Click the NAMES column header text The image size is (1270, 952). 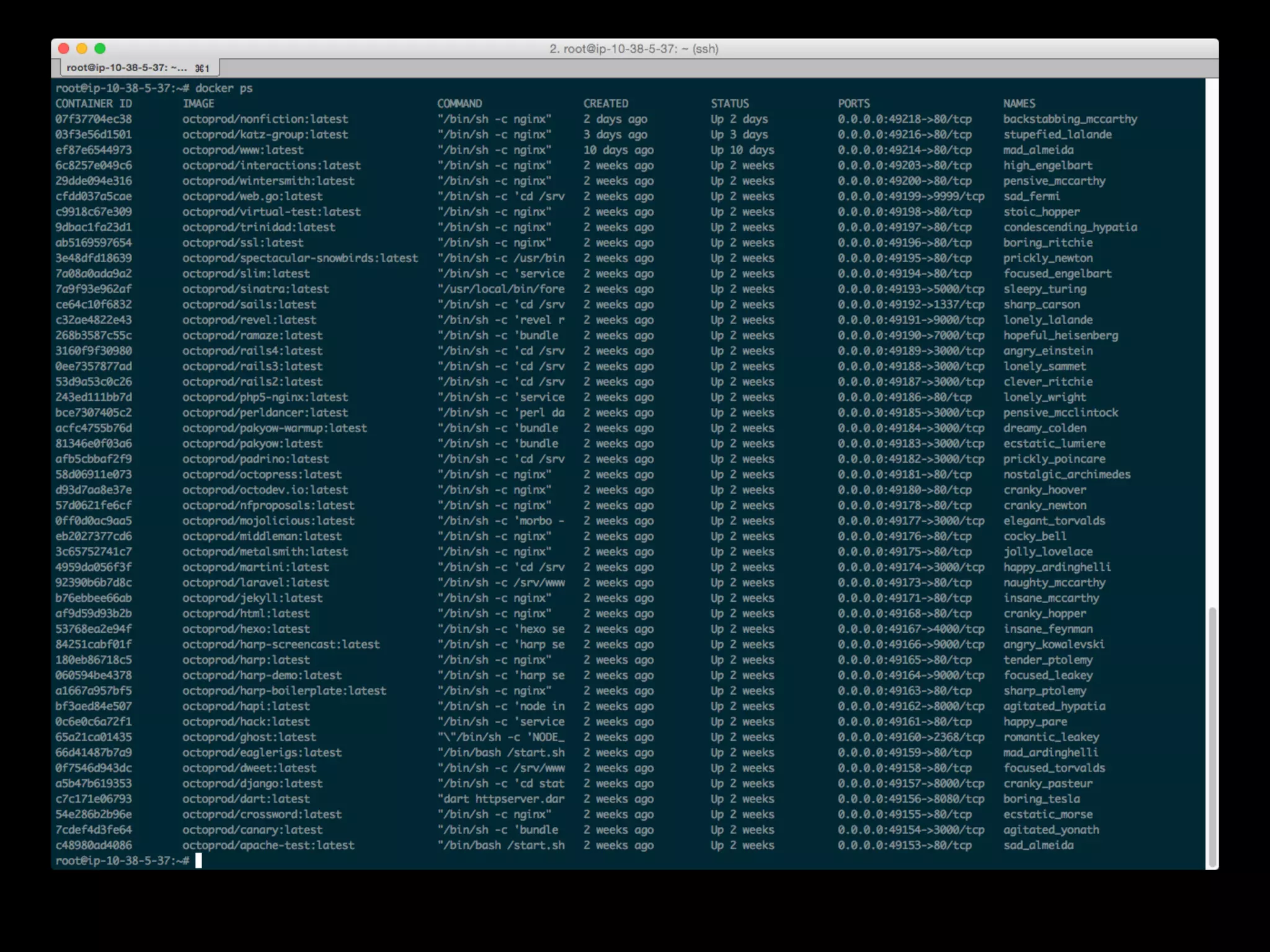point(1019,104)
